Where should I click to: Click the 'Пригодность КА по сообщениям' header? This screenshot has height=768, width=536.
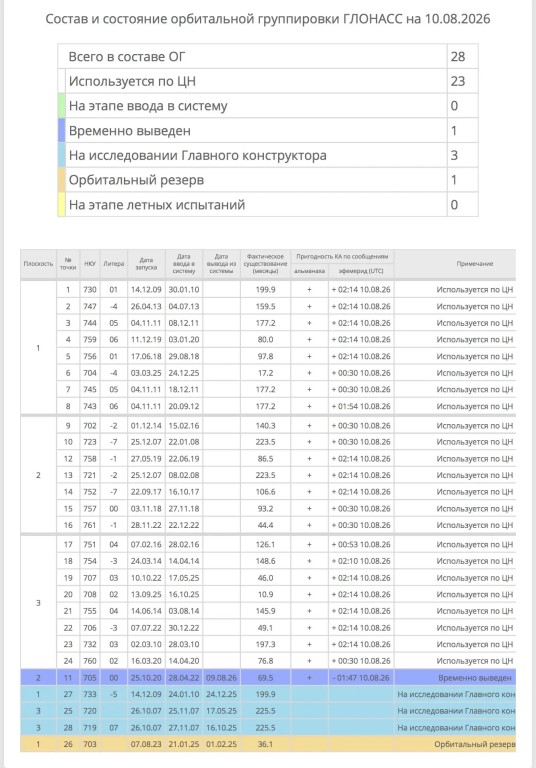coord(342,256)
